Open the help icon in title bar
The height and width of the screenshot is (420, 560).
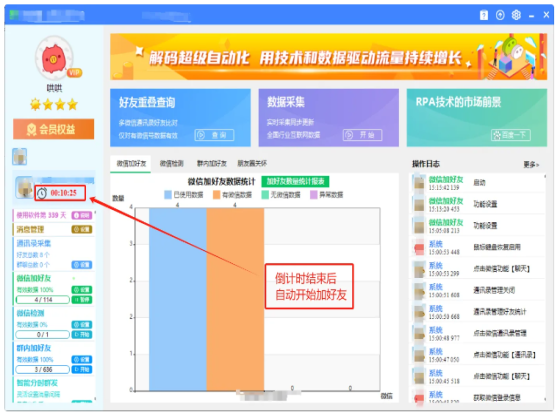point(484,15)
